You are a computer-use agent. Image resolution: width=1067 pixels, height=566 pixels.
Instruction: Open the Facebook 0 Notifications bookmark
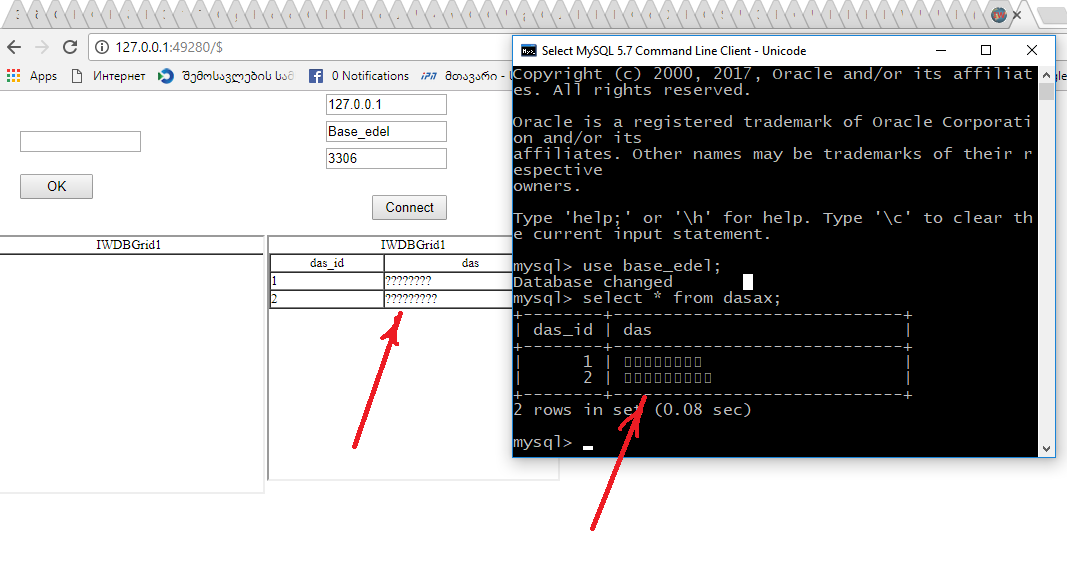coord(358,76)
